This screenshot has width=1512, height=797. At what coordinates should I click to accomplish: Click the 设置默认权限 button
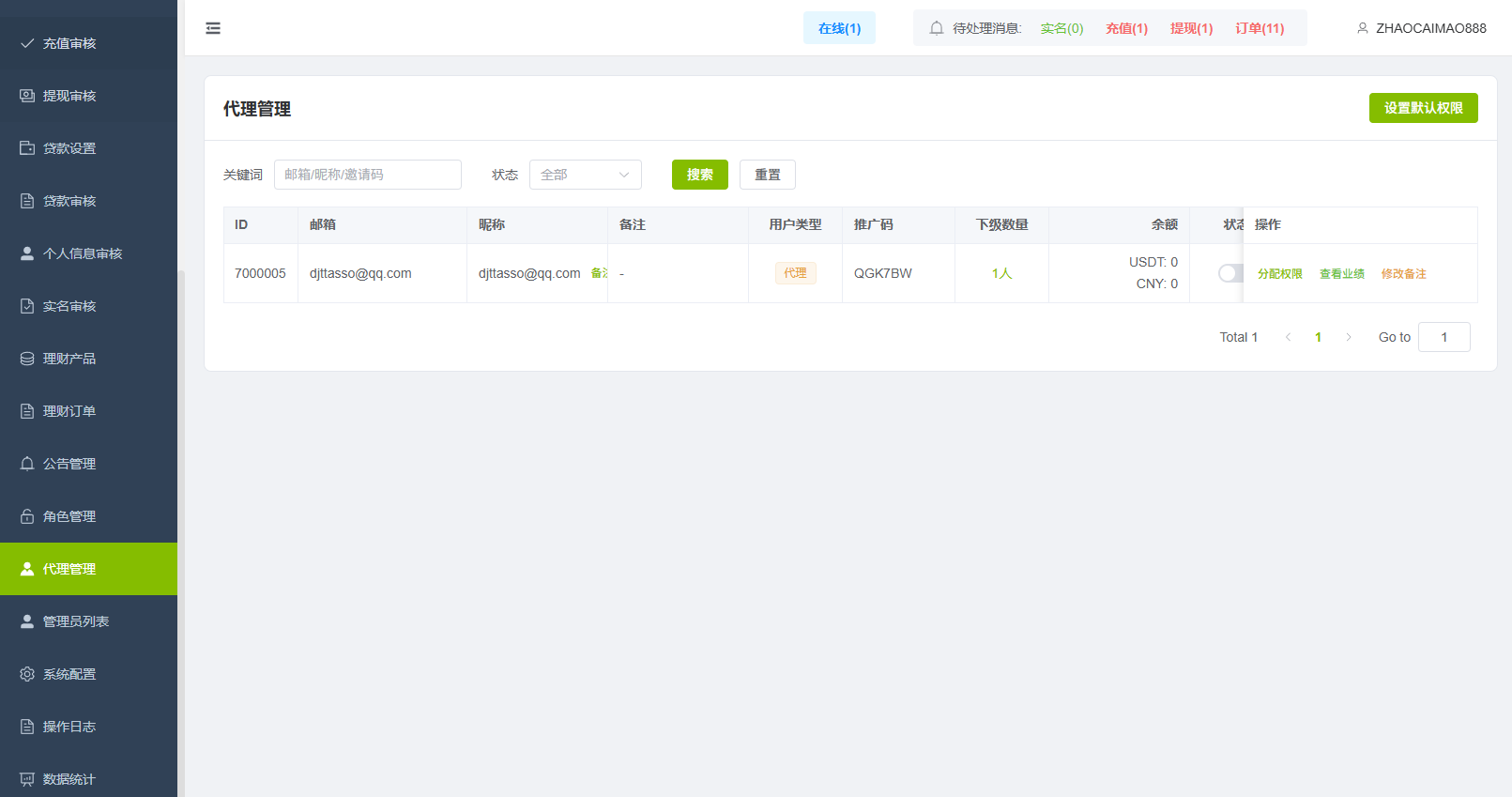pyautogui.click(x=1423, y=108)
